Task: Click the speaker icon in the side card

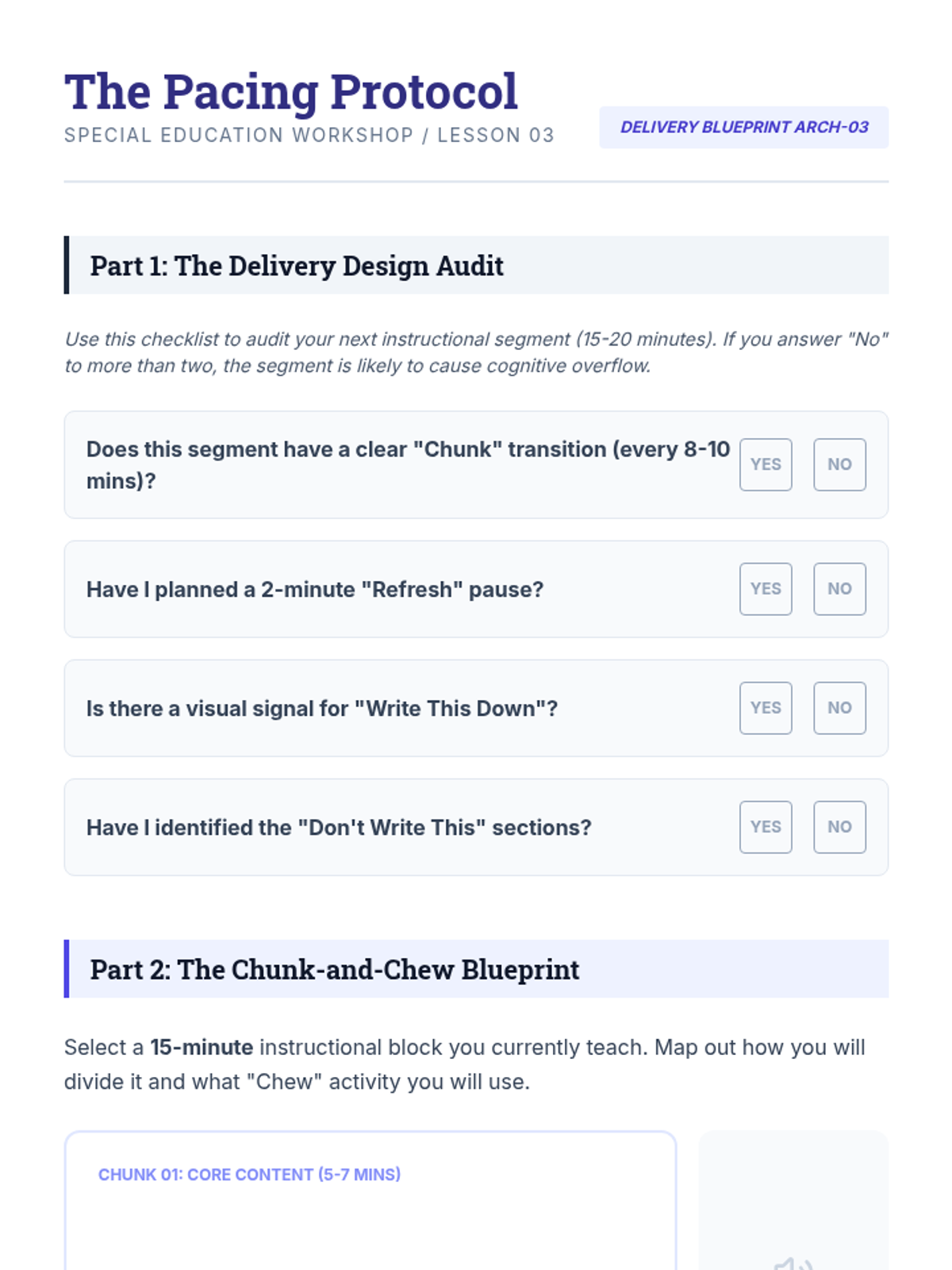Action: 793,1262
